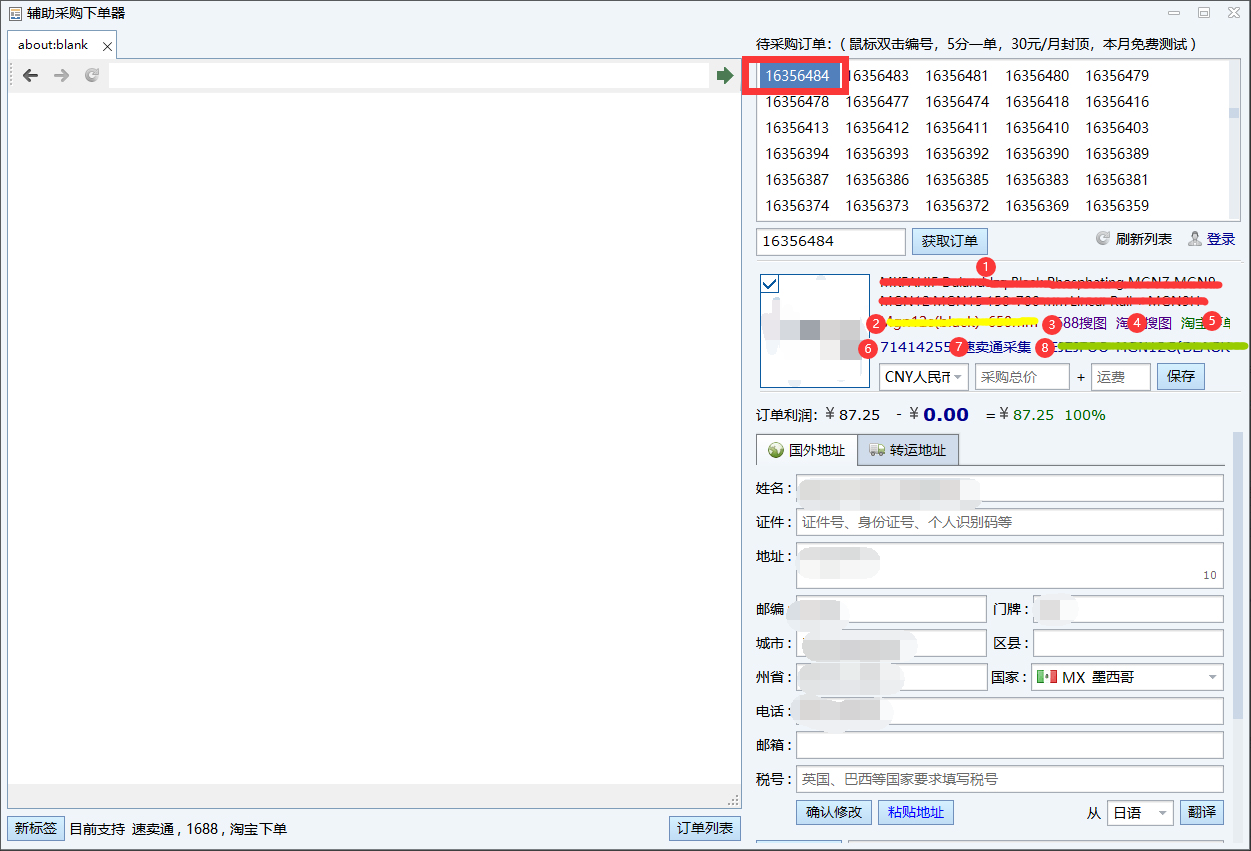Click the order list vertical scrollbar
Image resolution: width=1251 pixels, height=851 pixels.
(x=1234, y=140)
